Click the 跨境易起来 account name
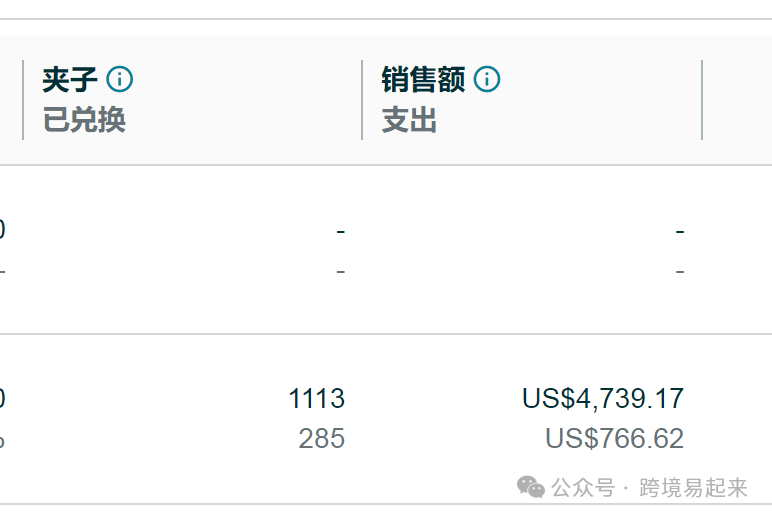 [x=693, y=488]
